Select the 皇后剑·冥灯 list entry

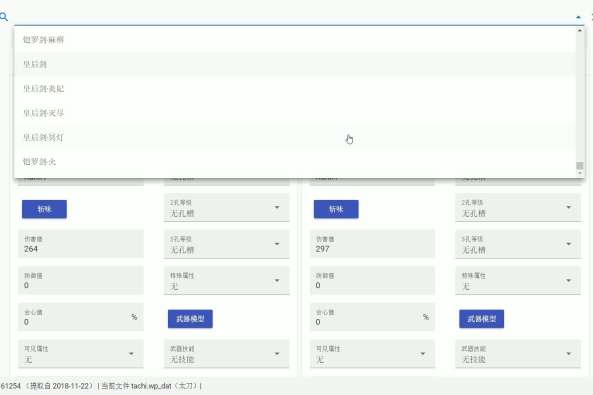click(x=295, y=137)
